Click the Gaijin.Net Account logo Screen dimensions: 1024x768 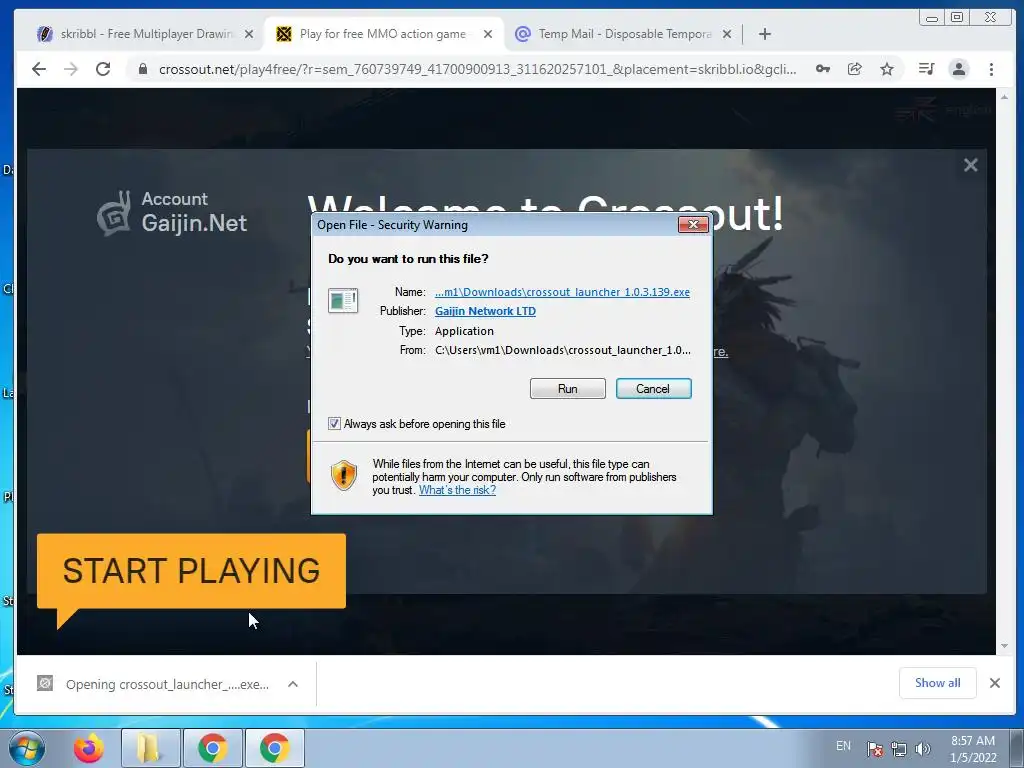pyautogui.click(x=172, y=213)
